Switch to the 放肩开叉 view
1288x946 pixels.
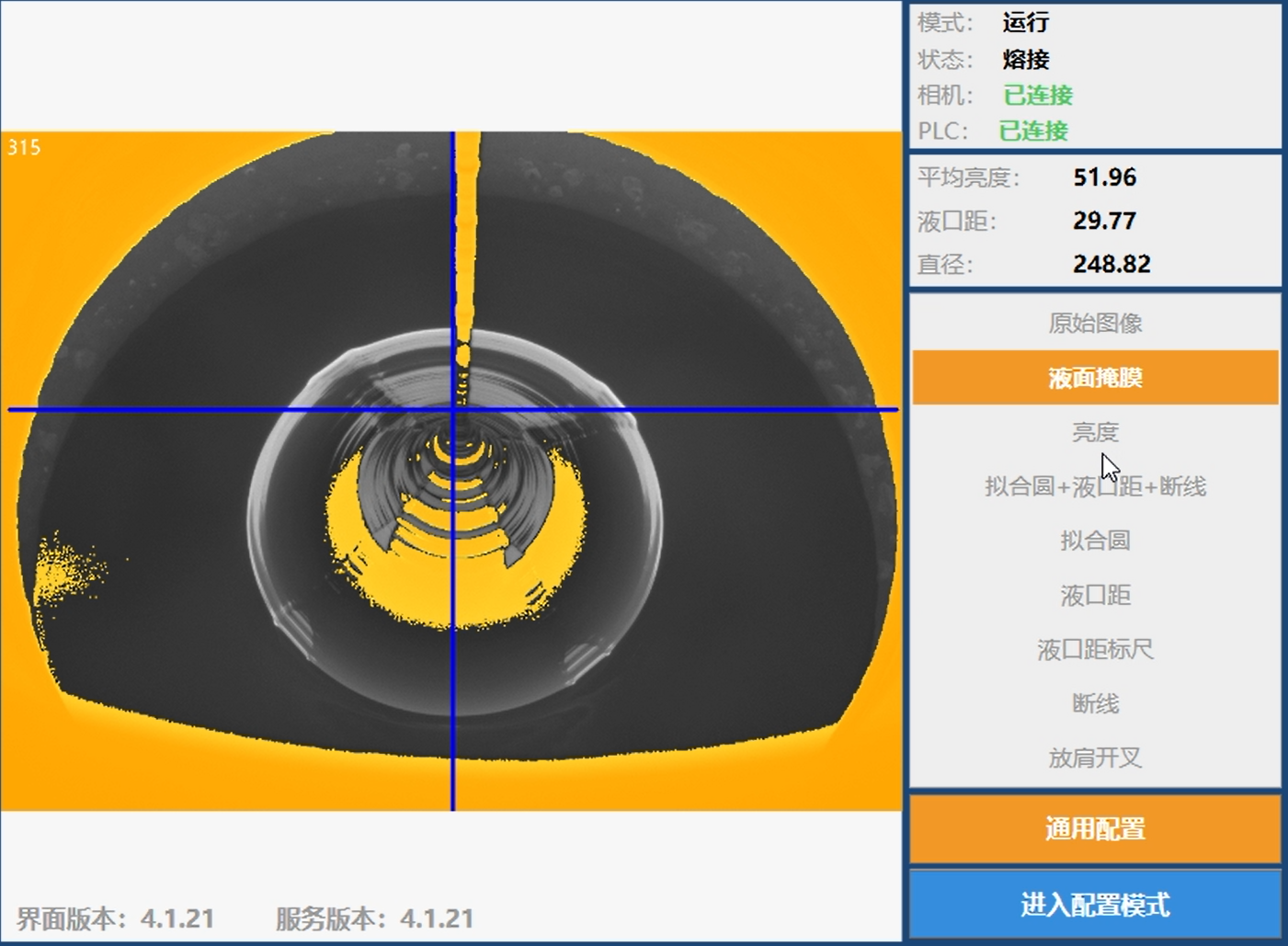tap(1094, 758)
